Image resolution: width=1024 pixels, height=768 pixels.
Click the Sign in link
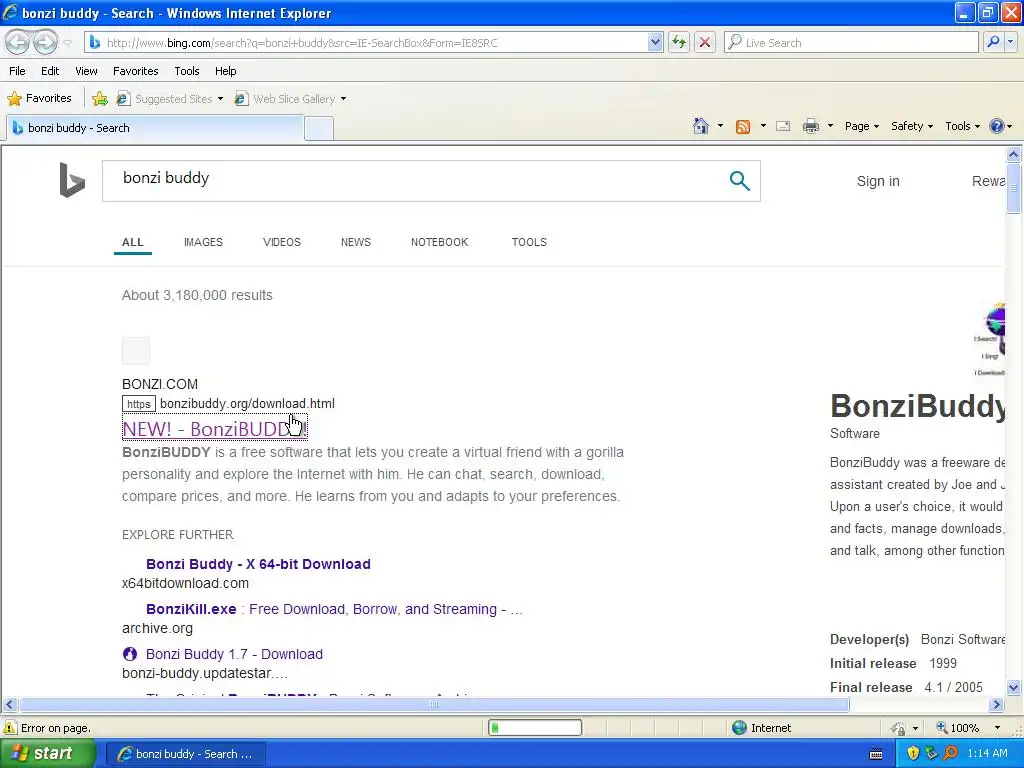[878, 182]
